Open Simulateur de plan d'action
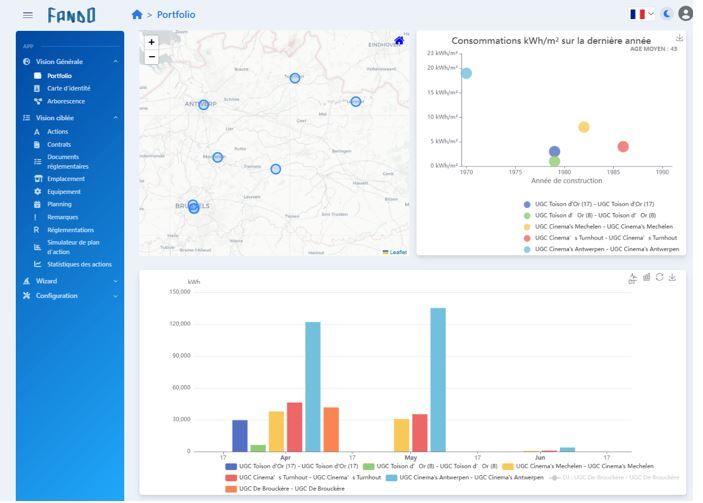703x503 pixels. click(73, 247)
